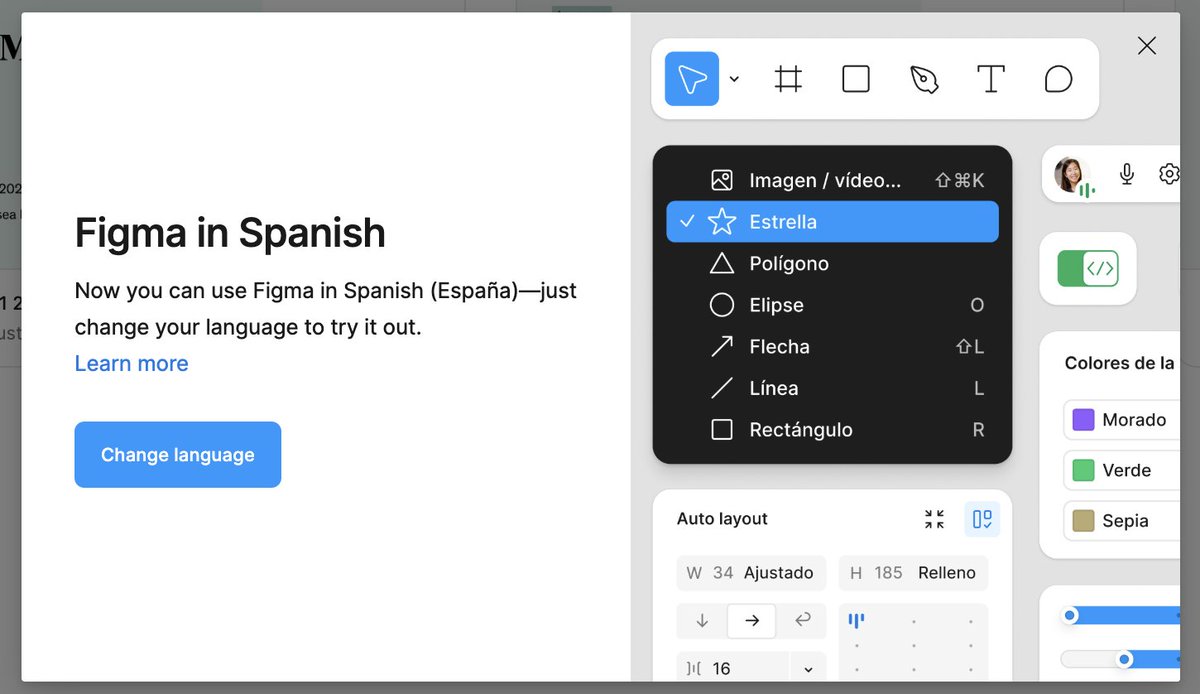Click the Colores de la panel heading
Viewport: 1200px width, 694px height.
(x=1119, y=363)
